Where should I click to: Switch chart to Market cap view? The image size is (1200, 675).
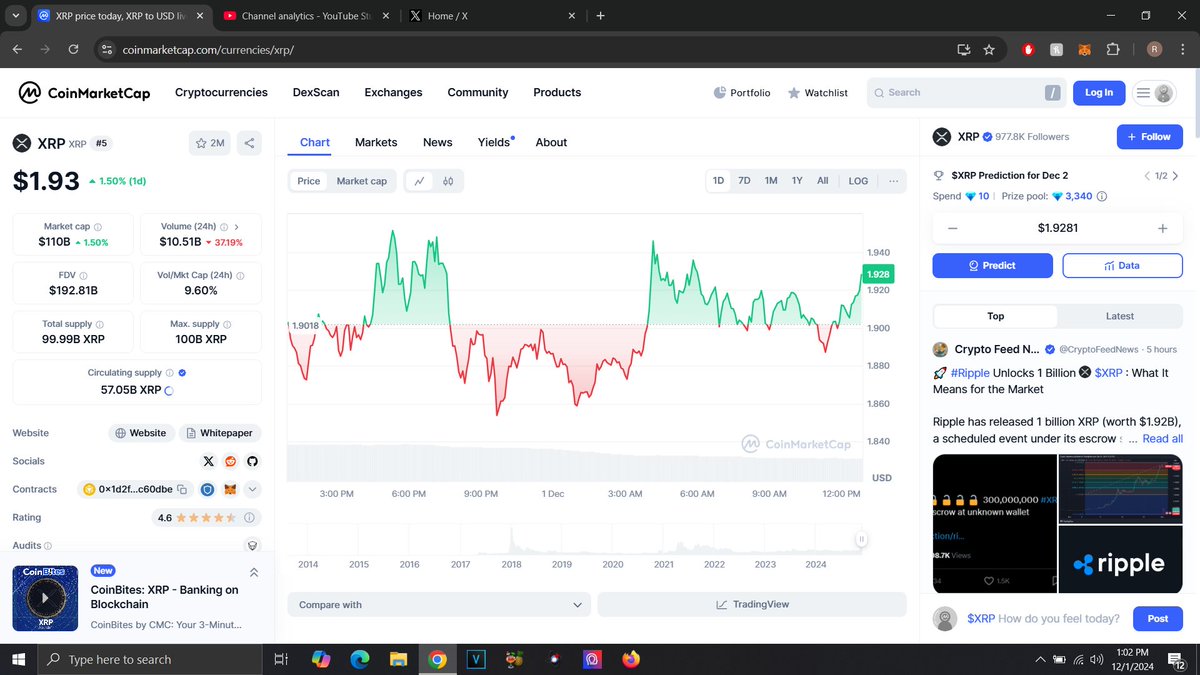coord(361,181)
